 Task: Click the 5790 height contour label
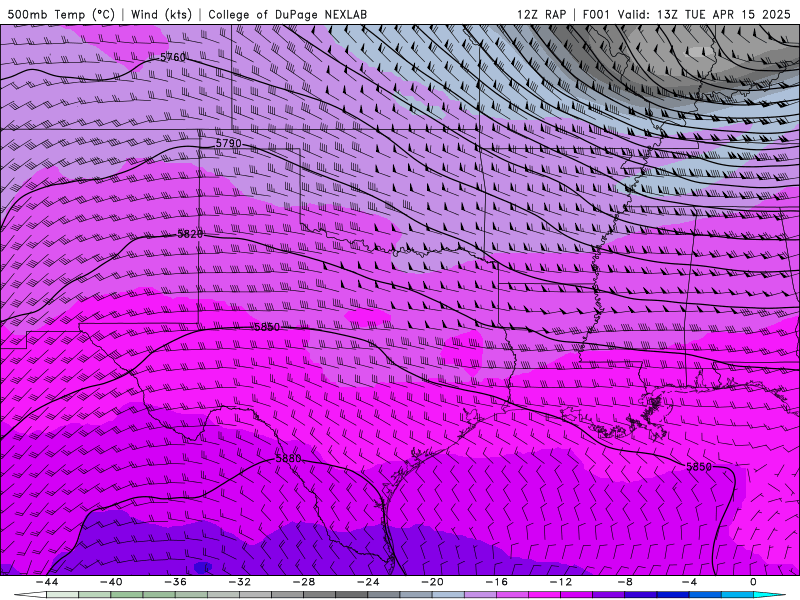pyautogui.click(x=229, y=143)
